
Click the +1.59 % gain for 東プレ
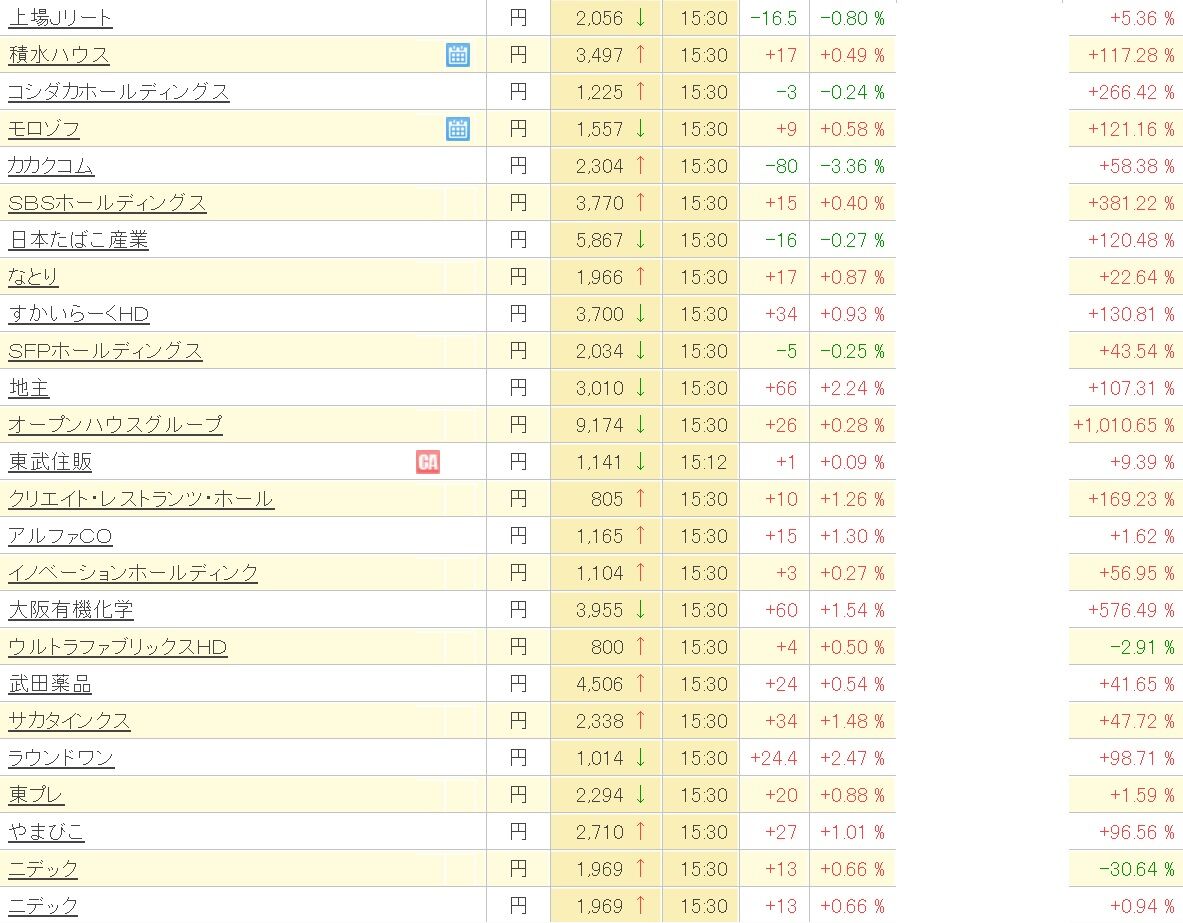coord(1142,795)
